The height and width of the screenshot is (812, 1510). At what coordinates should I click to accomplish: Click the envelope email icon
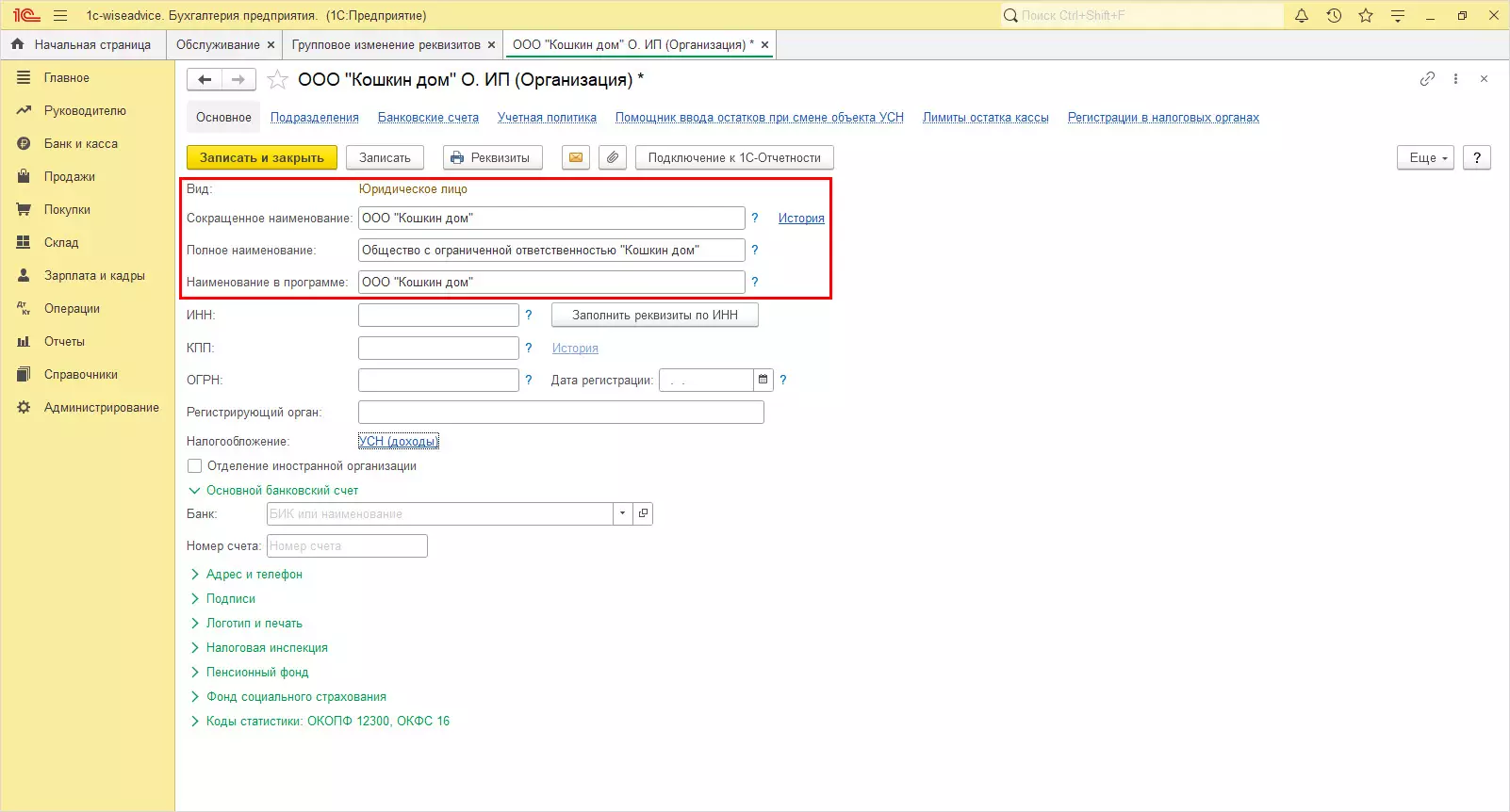[576, 157]
